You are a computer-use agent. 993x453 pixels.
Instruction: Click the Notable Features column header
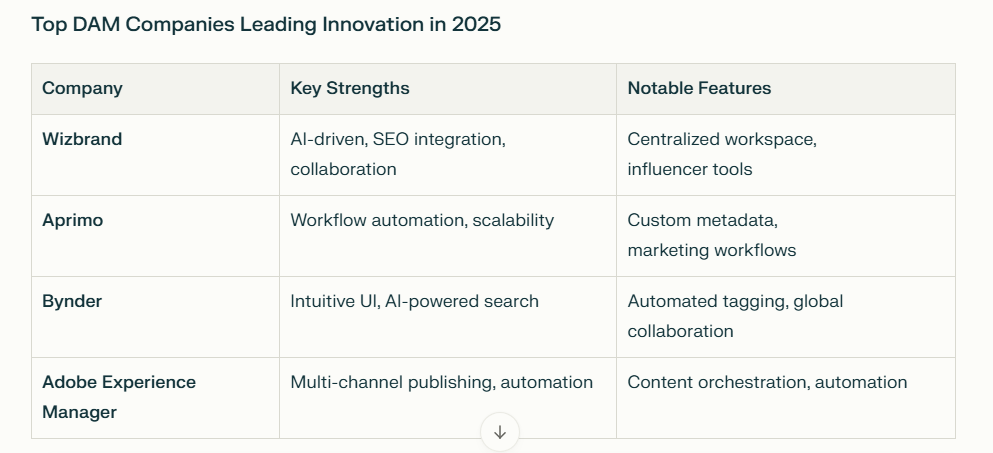[x=785, y=89]
